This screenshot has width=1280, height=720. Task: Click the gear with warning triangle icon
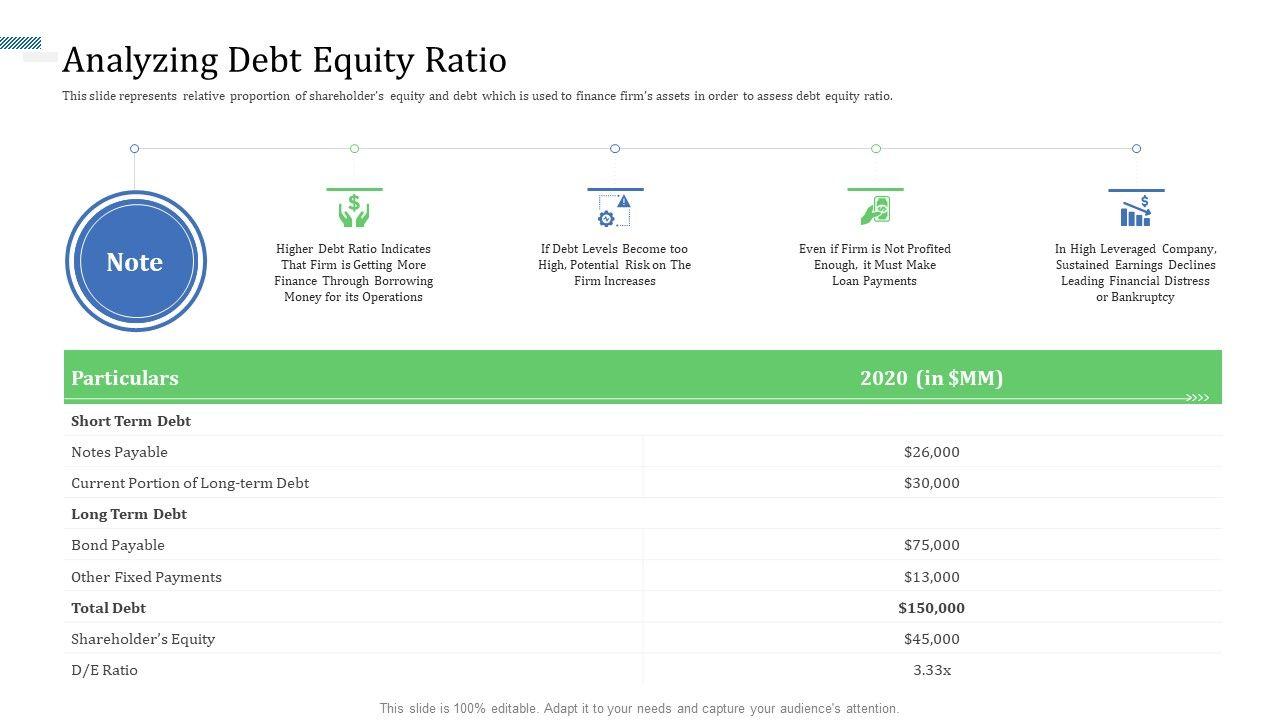615,211
